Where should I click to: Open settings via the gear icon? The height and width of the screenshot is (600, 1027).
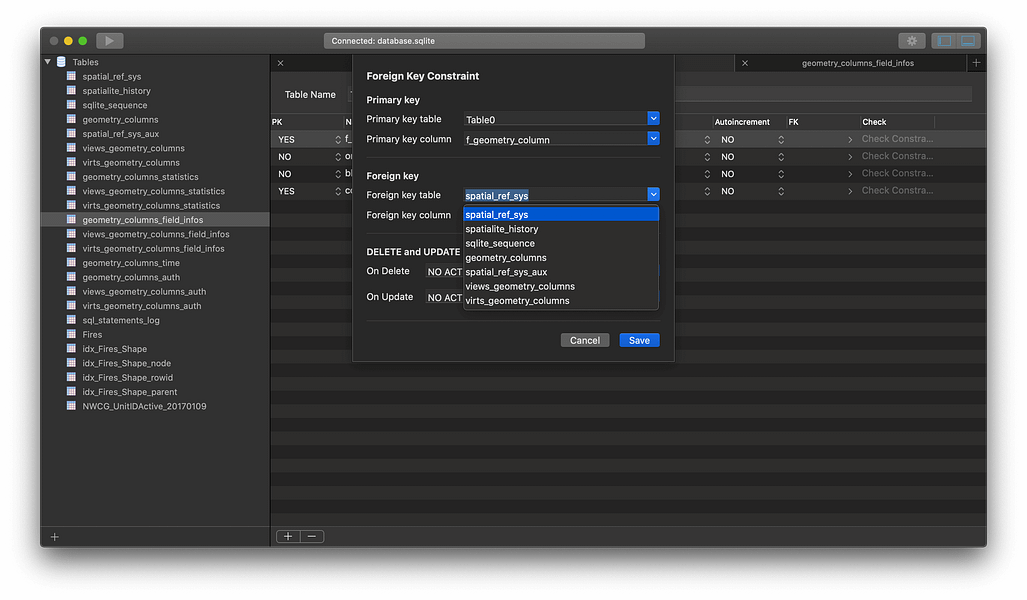pos(912,41)
